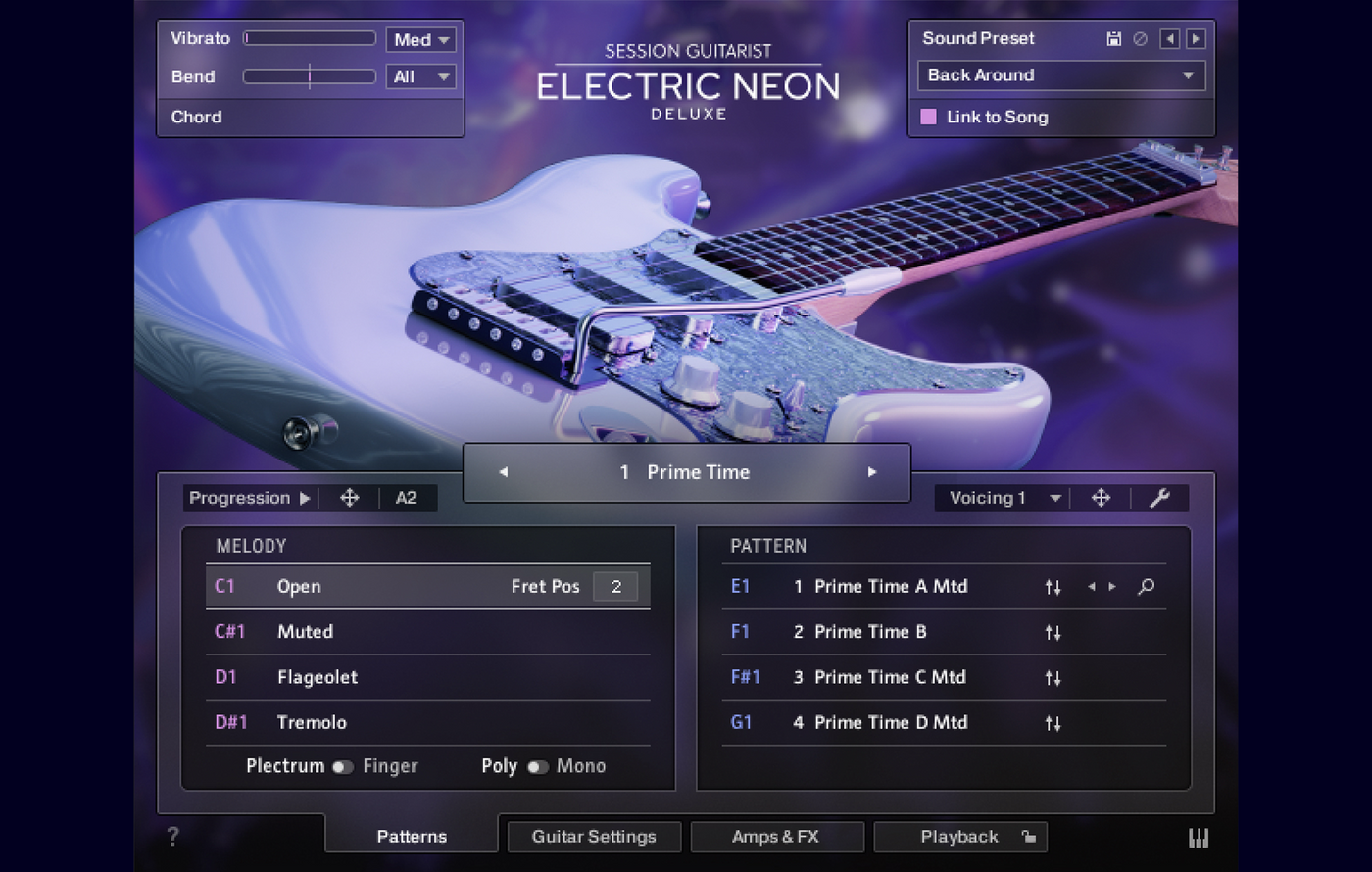This screenshot has height=872, width=1372.
Task: Open the Back Around preset dropdown
Action: click(x=1061, y=75)
